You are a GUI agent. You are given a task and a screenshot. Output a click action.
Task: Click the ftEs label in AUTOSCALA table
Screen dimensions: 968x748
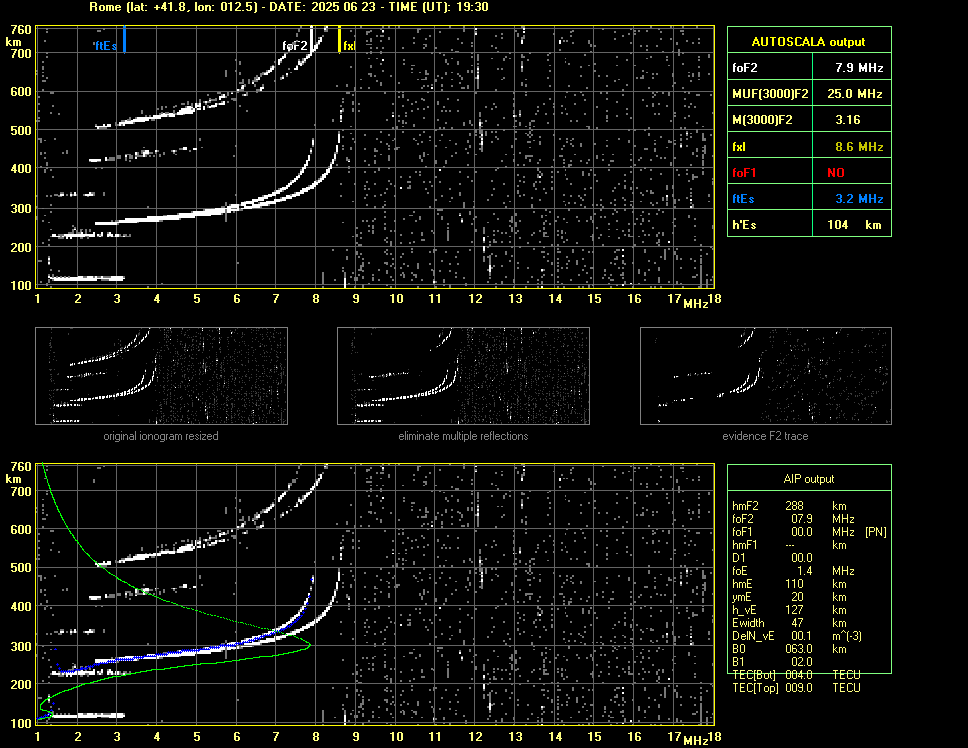tap(743, 199)
